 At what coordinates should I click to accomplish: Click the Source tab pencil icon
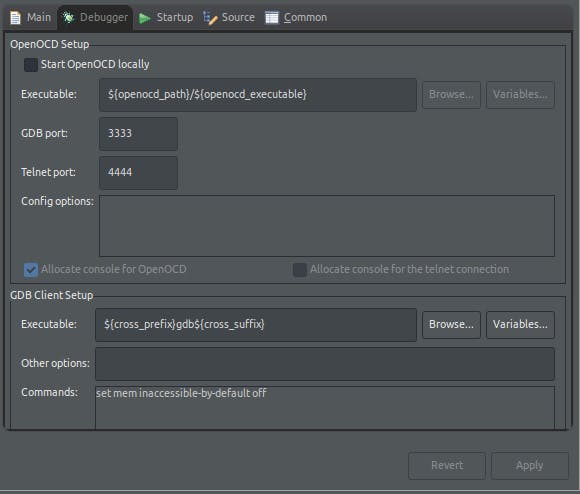point(210,18)
